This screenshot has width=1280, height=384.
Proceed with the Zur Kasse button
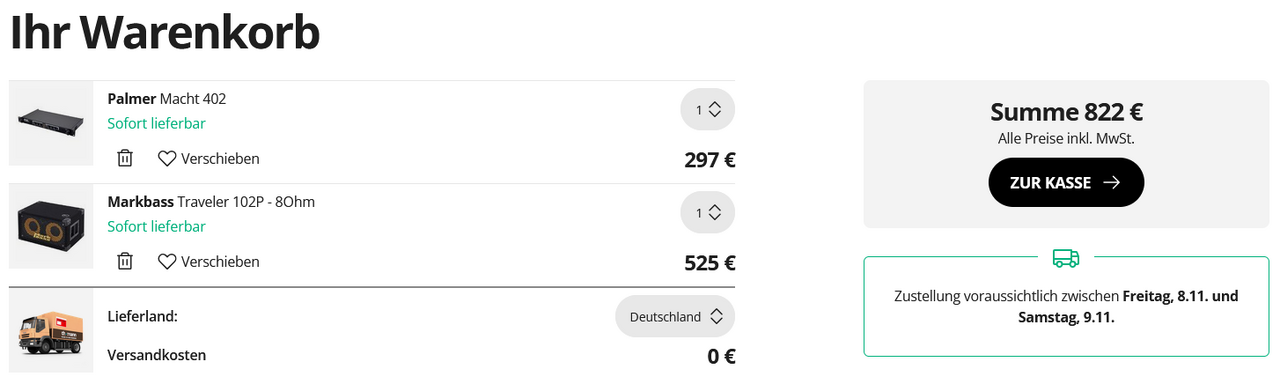click(1066, 182)
